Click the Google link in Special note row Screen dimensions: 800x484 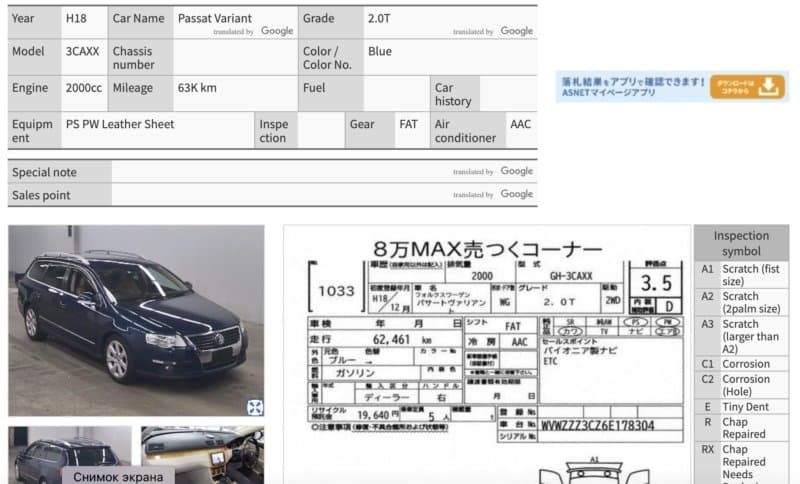[517, 171]
